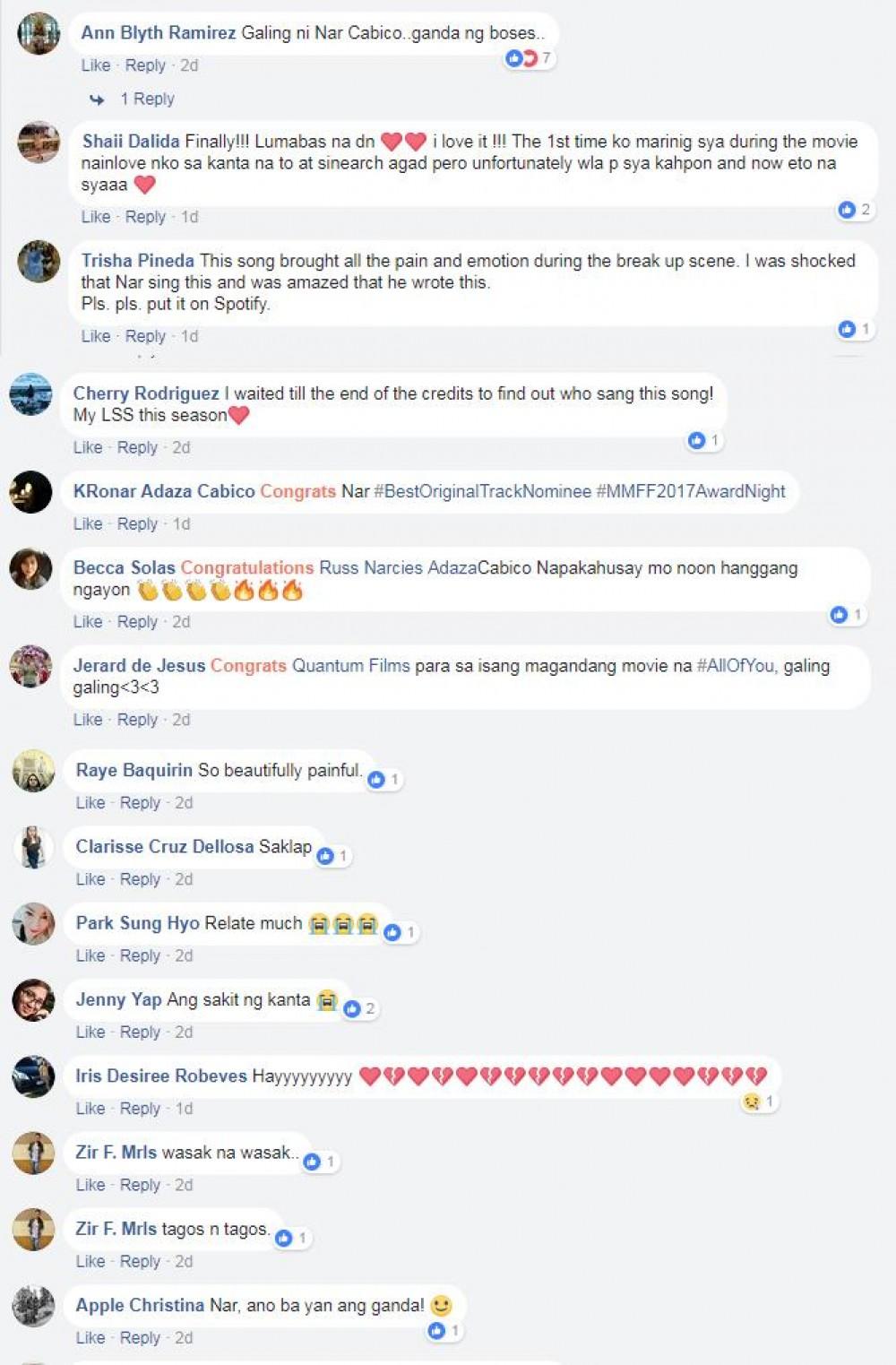Click the reply arrow icon beside 1 Reply

(x=97, y=99)
